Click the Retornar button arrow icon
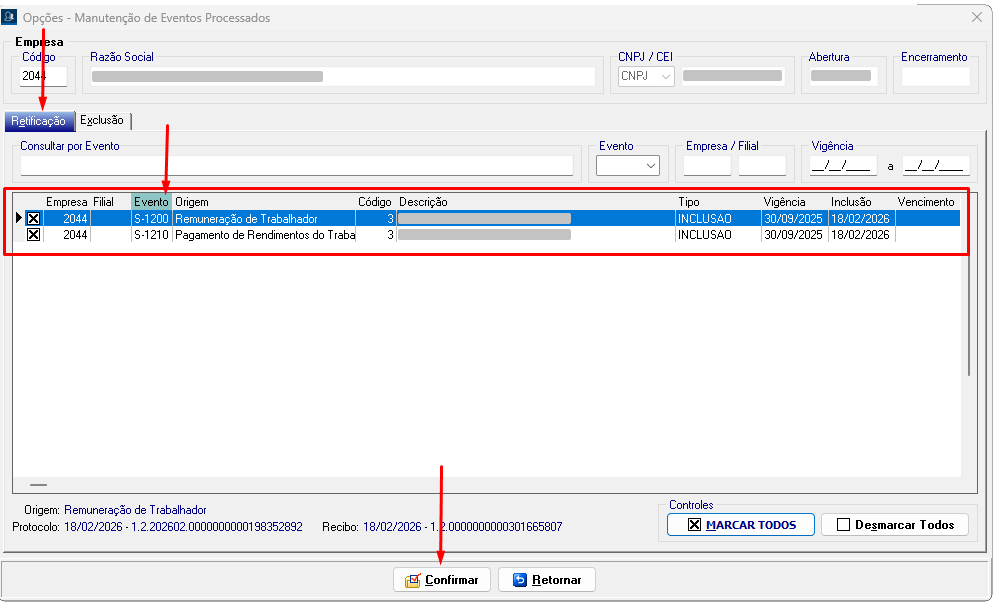1004x605 pixels. pyautogui.click(x=519, y=580)
